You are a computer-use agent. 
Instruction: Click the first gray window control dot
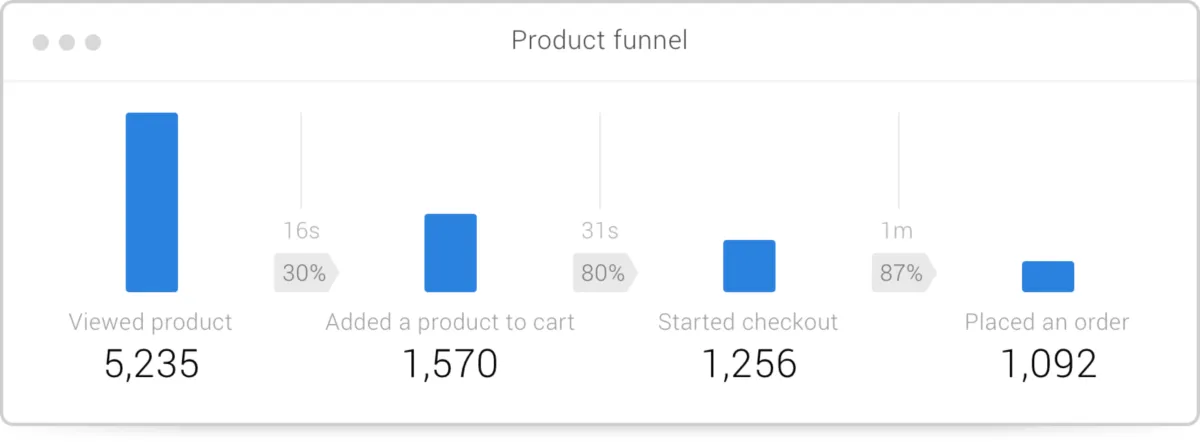coord(41,42)
